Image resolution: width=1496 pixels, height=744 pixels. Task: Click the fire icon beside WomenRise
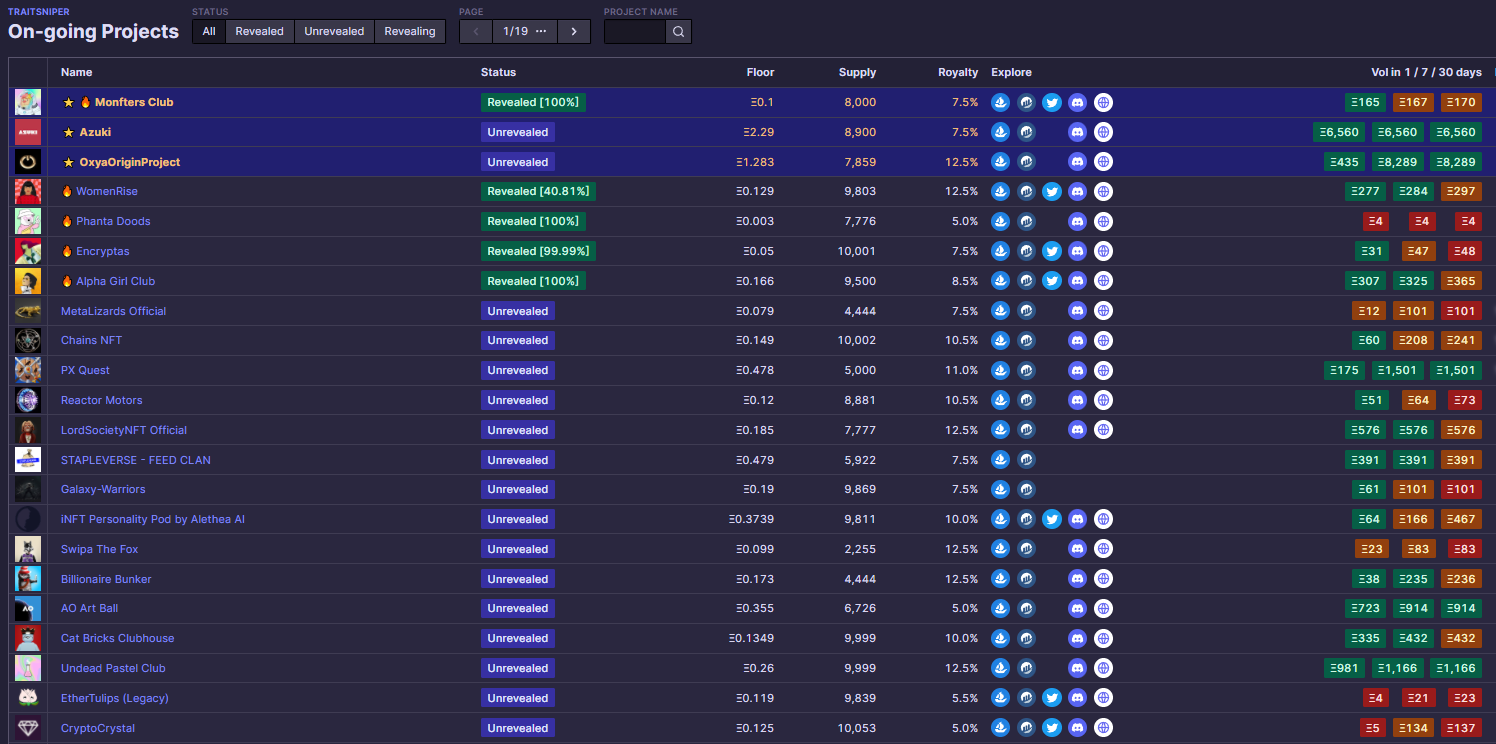tap(68, 191)
